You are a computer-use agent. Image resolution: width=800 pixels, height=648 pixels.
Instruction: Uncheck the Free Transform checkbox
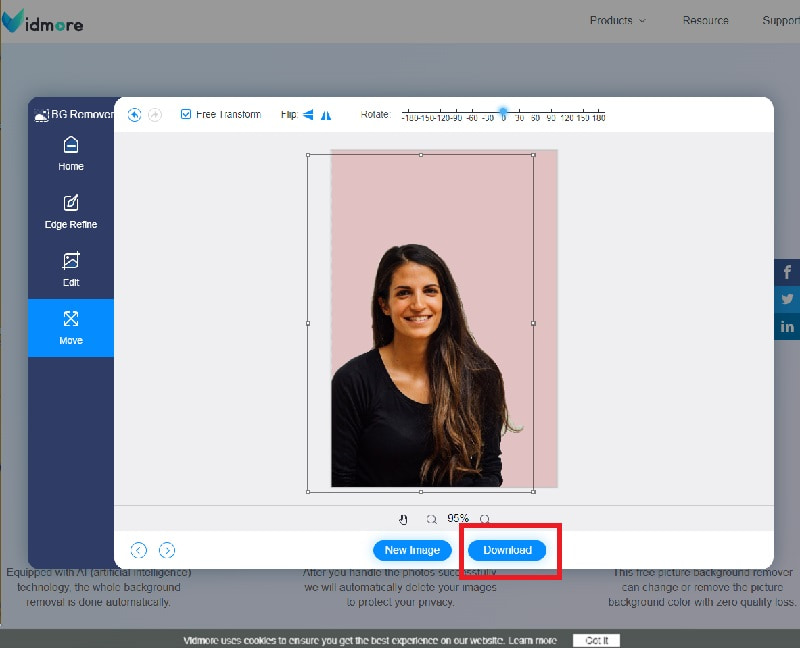pyautogui.click(x=185, y=114)
